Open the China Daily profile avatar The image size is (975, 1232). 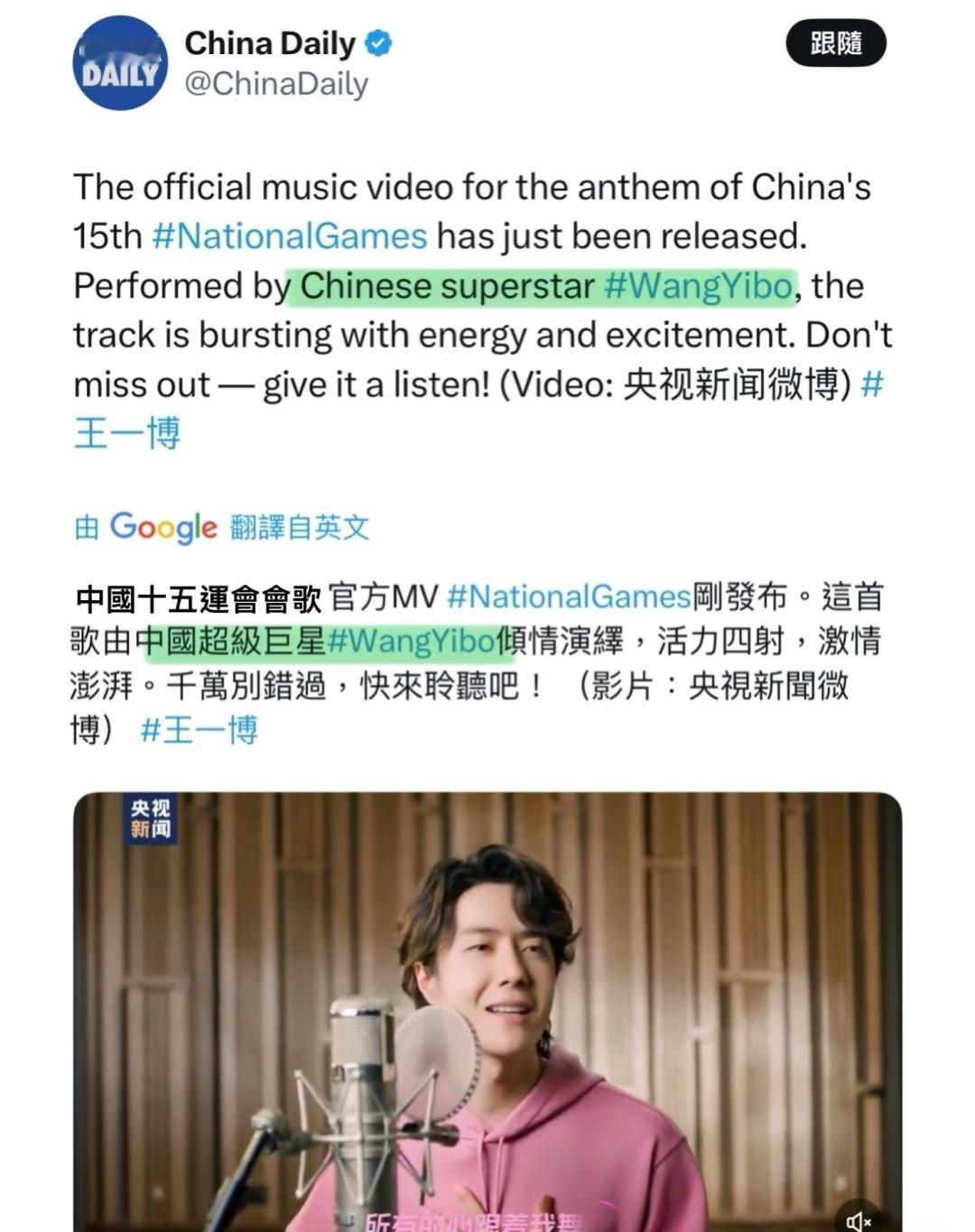point(120,63)
